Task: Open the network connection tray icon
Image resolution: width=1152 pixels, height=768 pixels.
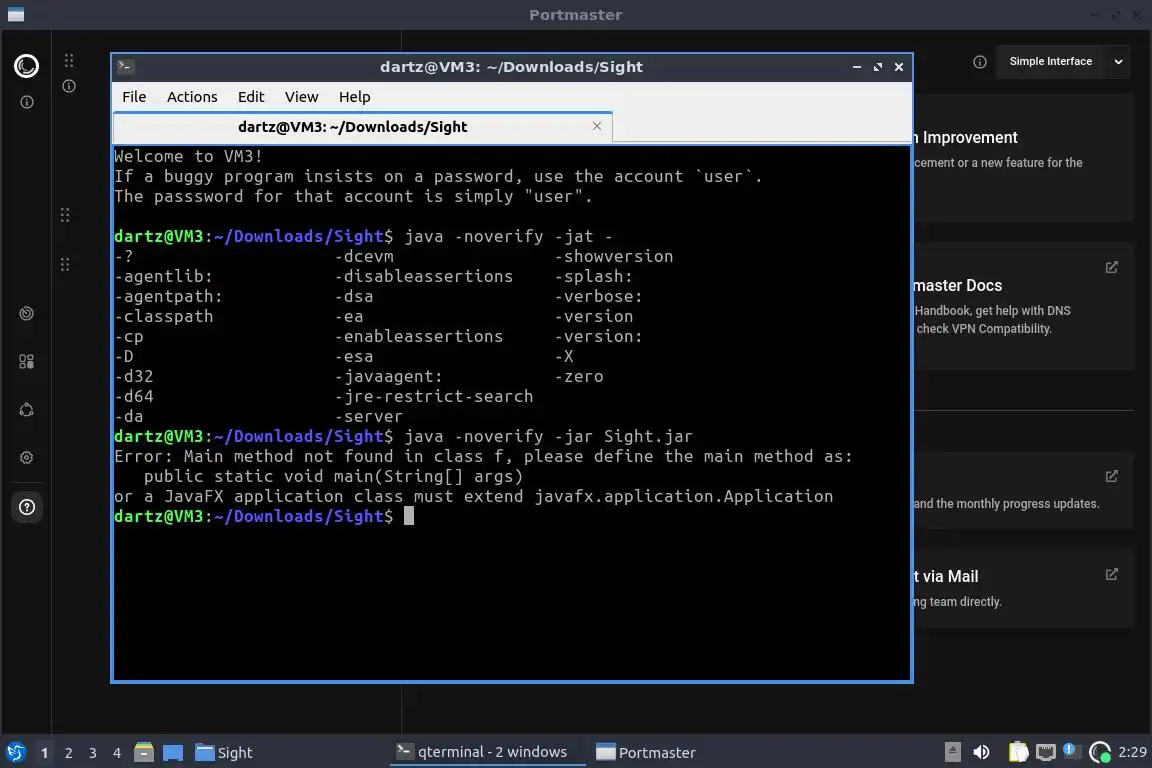Action: [x=1045, y=752]
